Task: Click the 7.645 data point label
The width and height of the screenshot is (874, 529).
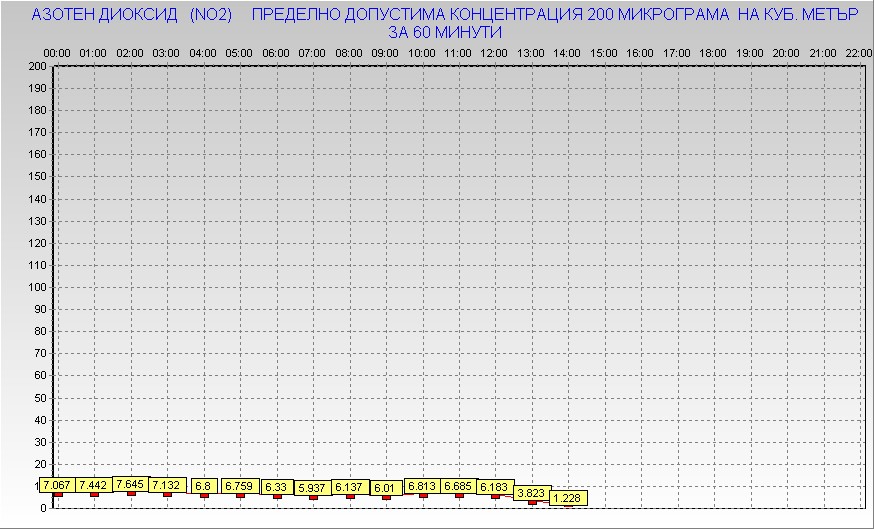Action: click(131, 484)
